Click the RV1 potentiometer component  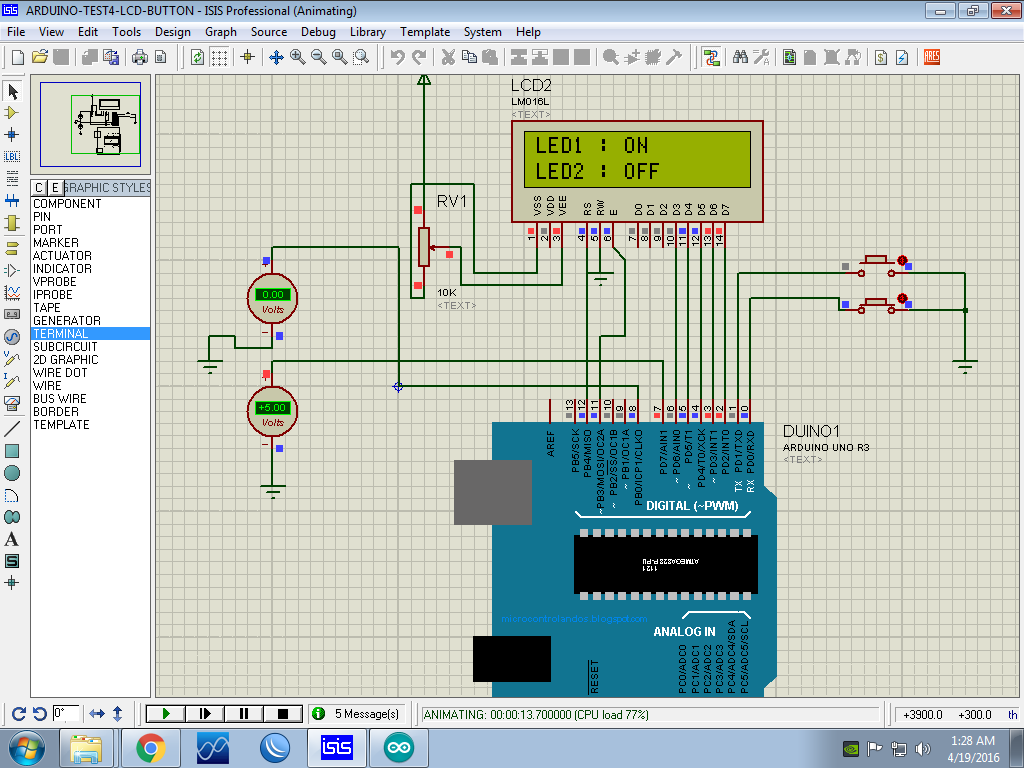424,247
